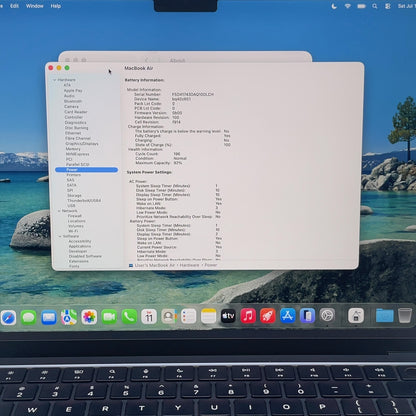Launch Apple TV app from Dock
This screenshot has width=416, height=416.
point(228,316)
